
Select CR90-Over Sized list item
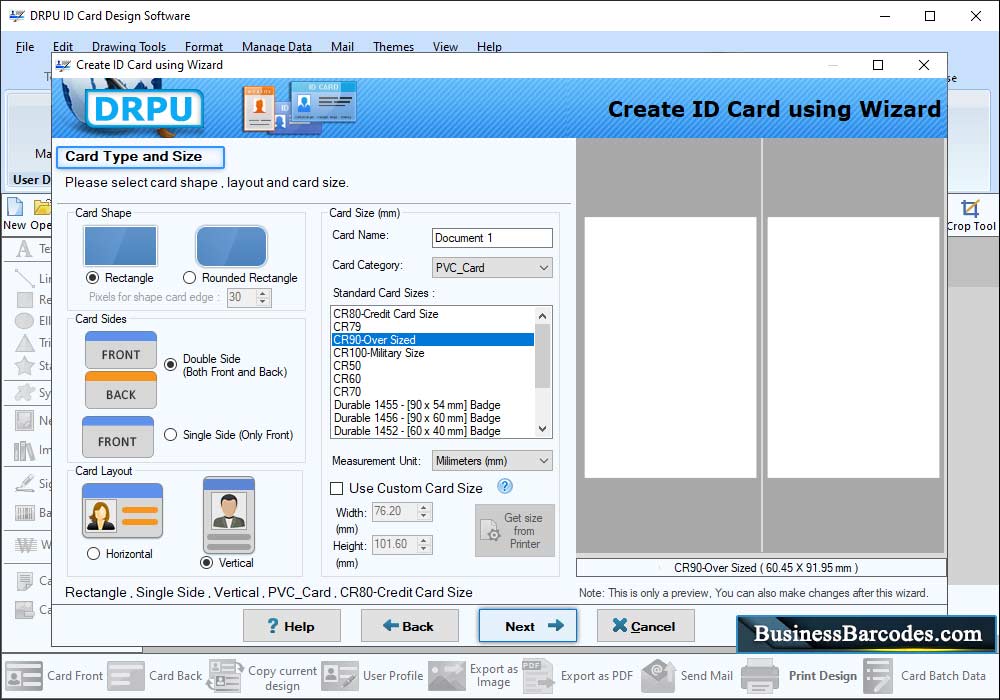click(x=432, y=340)
